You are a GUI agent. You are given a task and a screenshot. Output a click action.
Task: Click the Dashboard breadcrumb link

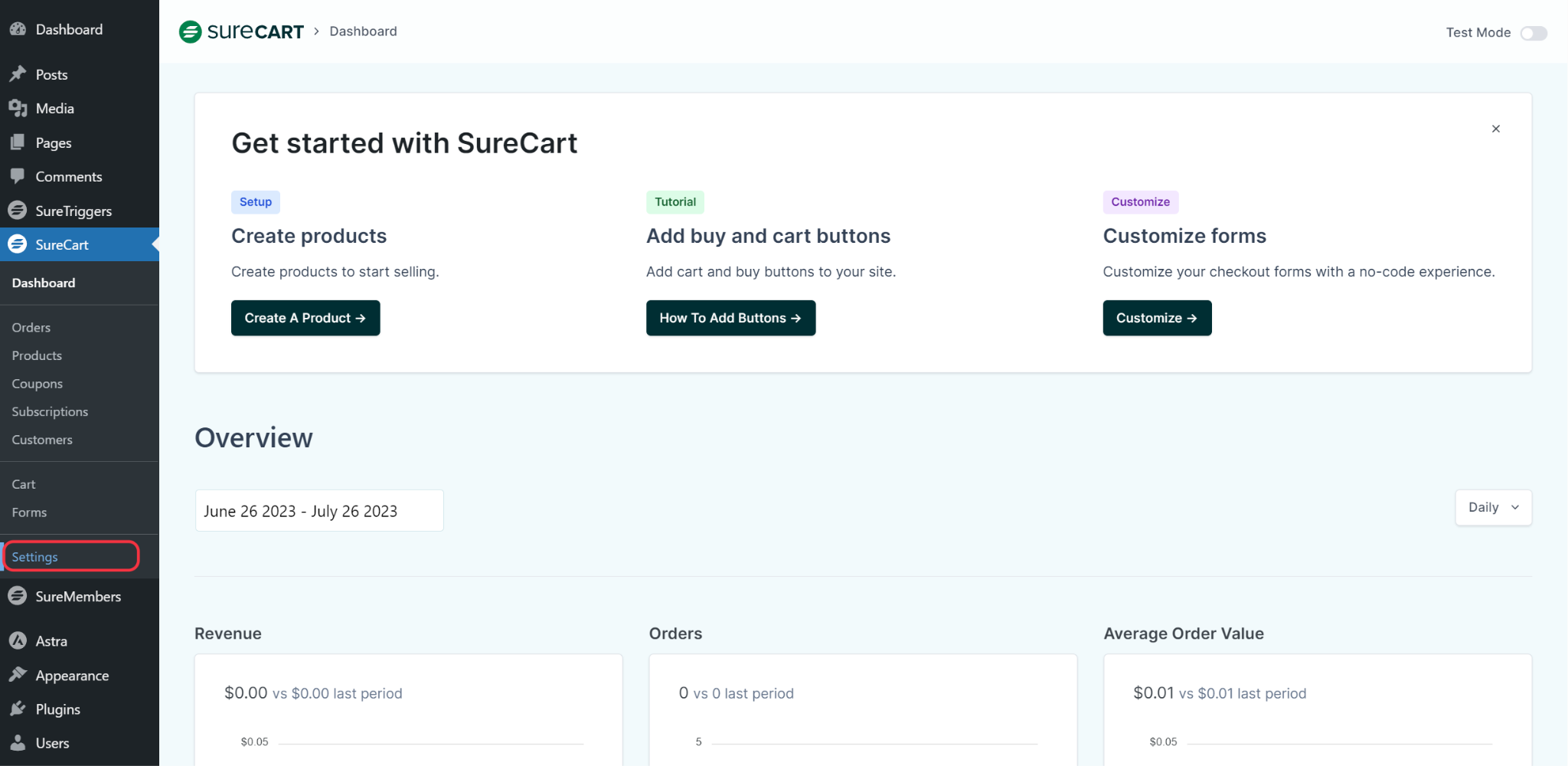click(363, 31)
